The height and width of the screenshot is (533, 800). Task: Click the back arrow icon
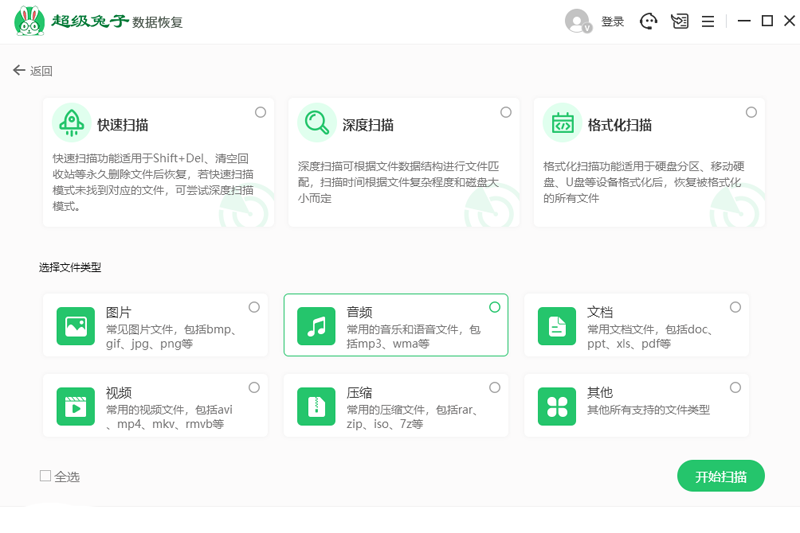(x=19, y=70)
